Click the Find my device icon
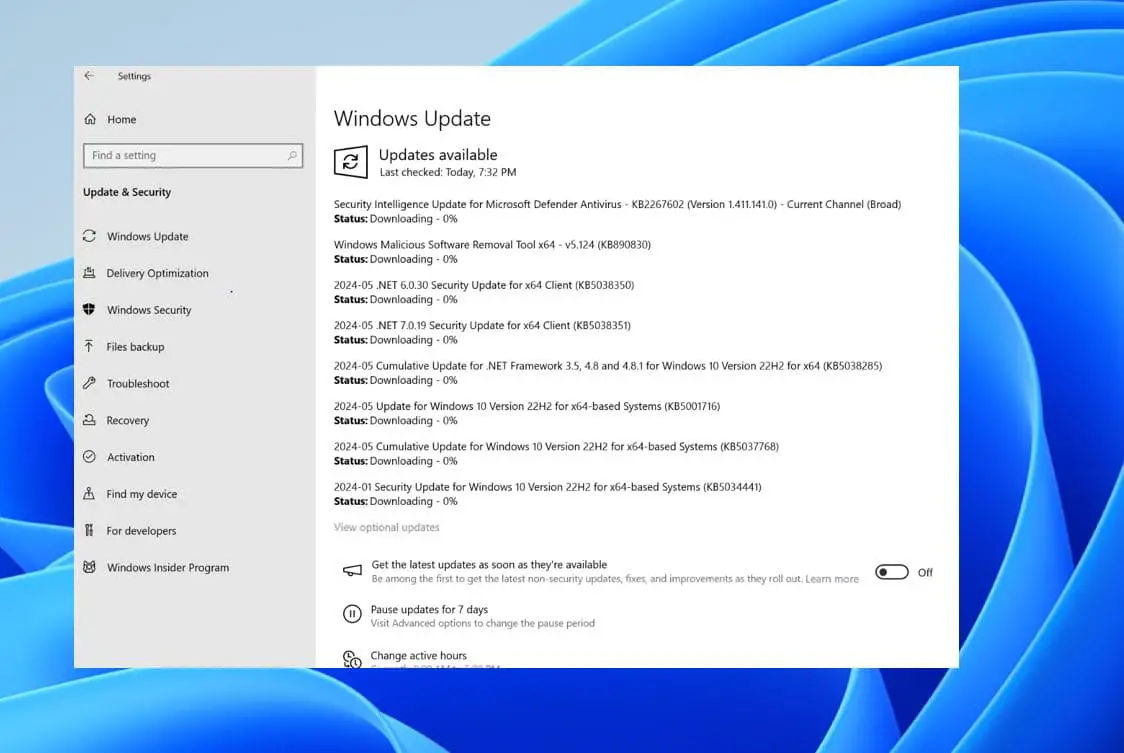This screenshot has height=753, width=1124. click(90, 493)
